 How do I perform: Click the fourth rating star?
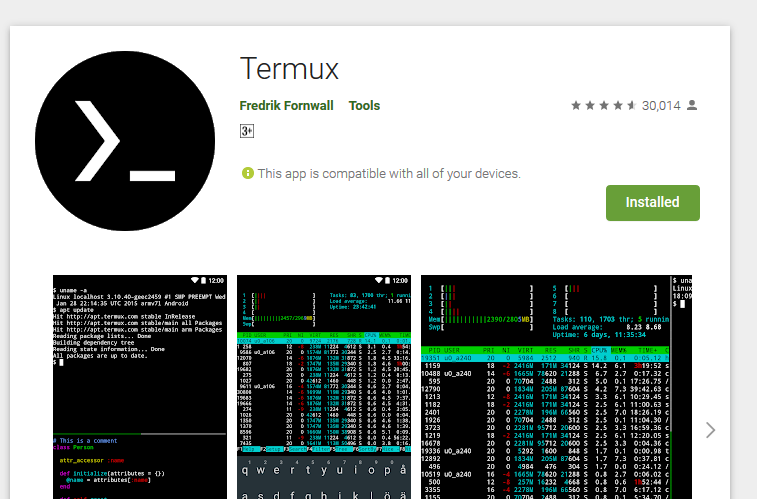[617, 105]
